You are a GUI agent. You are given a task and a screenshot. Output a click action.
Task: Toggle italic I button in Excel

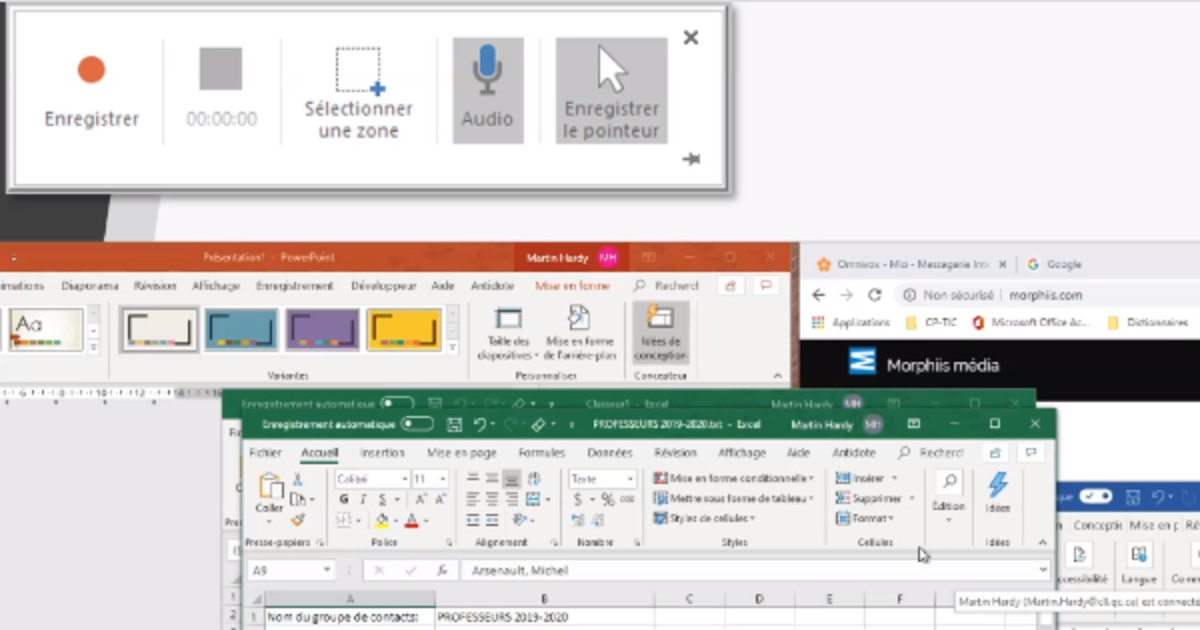tap(363, 499)
